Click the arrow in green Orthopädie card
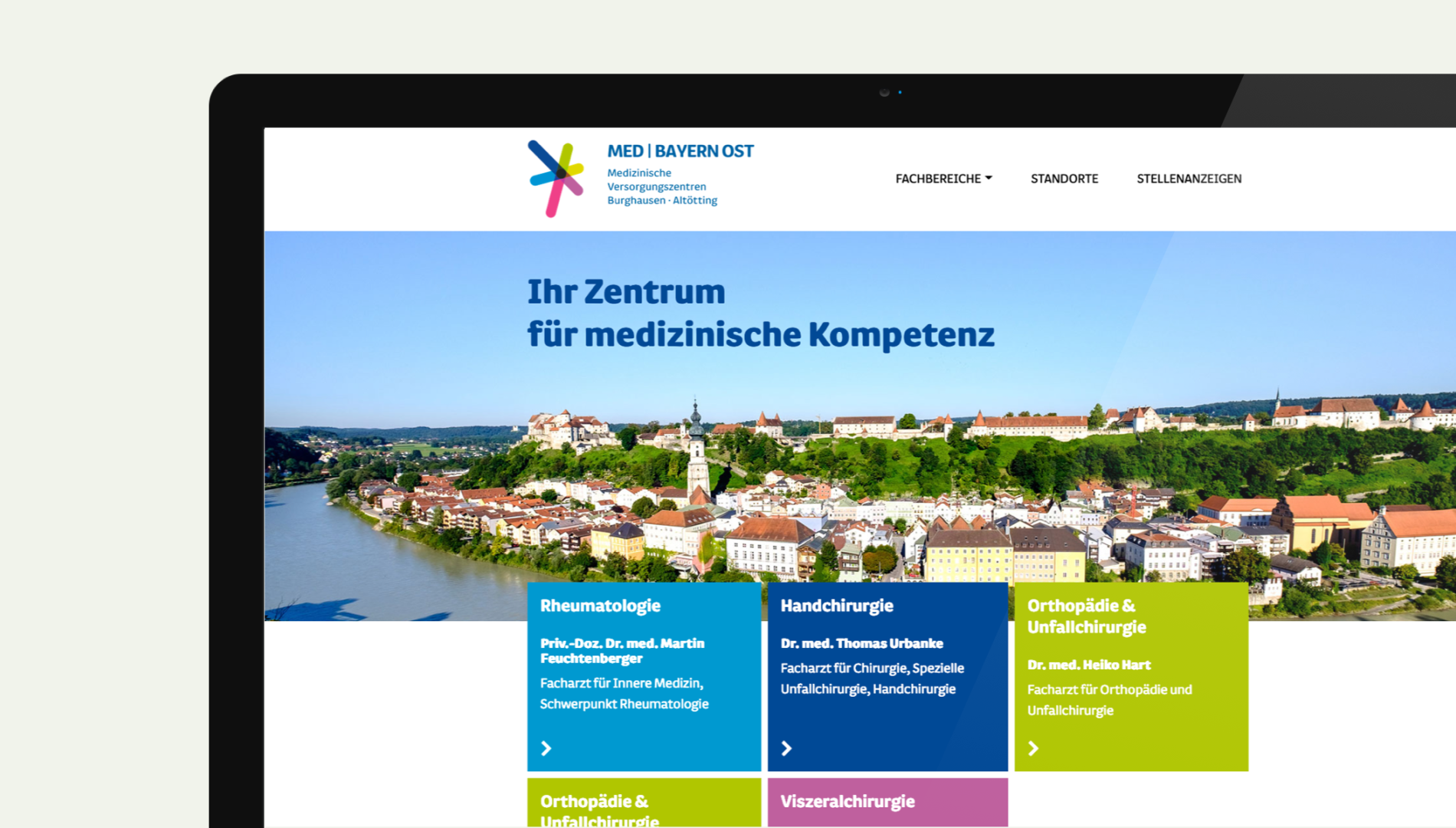The width and height of the screenshot is (1456, 828). (x=1033, y=748)
